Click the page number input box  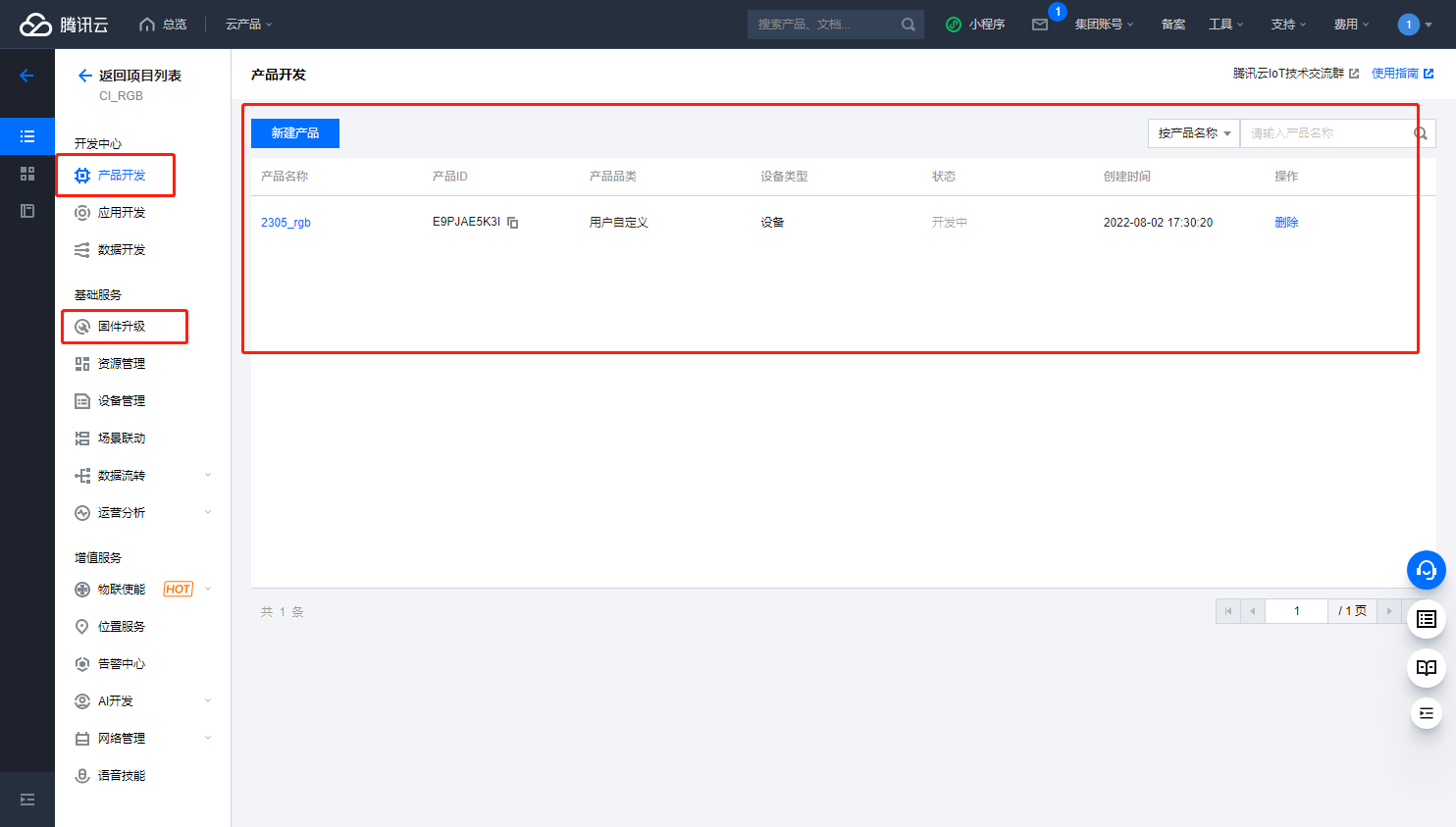click(1296, 611)
